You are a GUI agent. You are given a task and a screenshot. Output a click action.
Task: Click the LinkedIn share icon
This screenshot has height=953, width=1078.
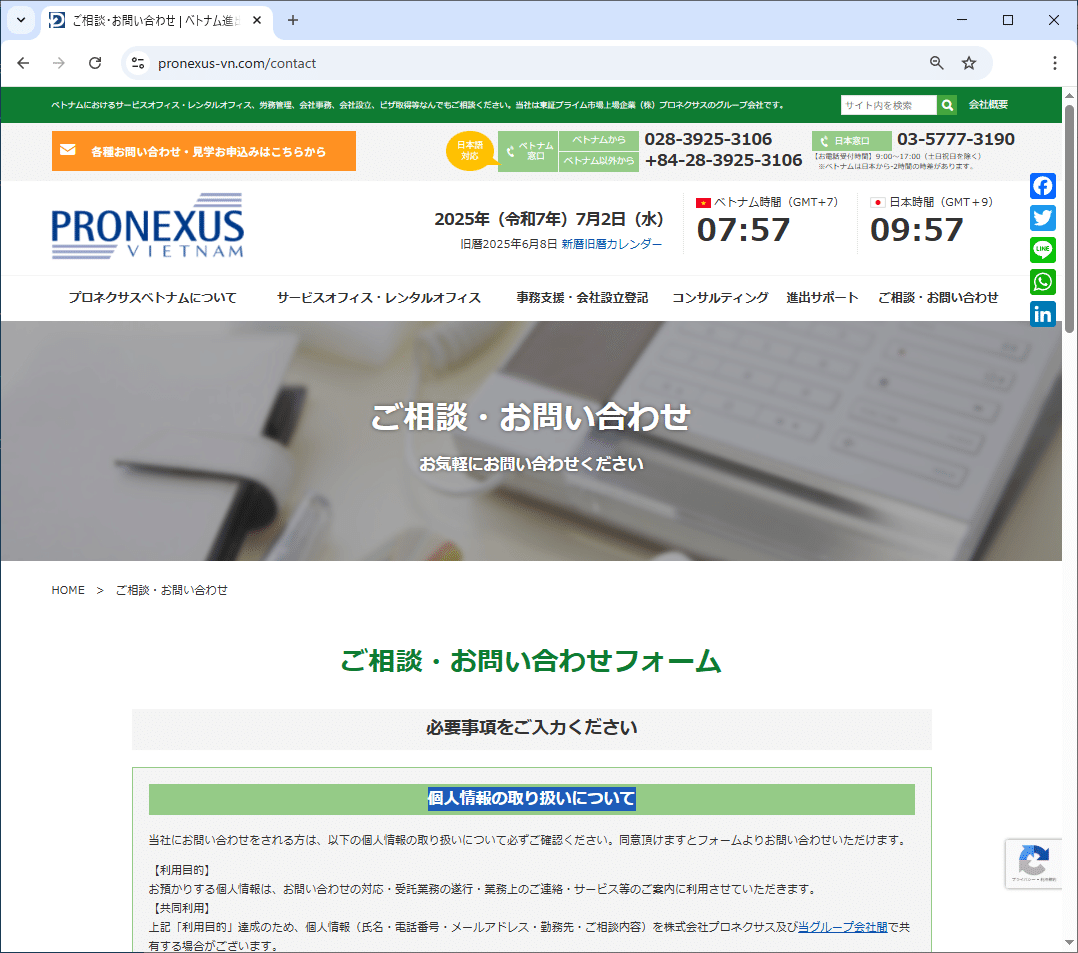click(1043, 314)
